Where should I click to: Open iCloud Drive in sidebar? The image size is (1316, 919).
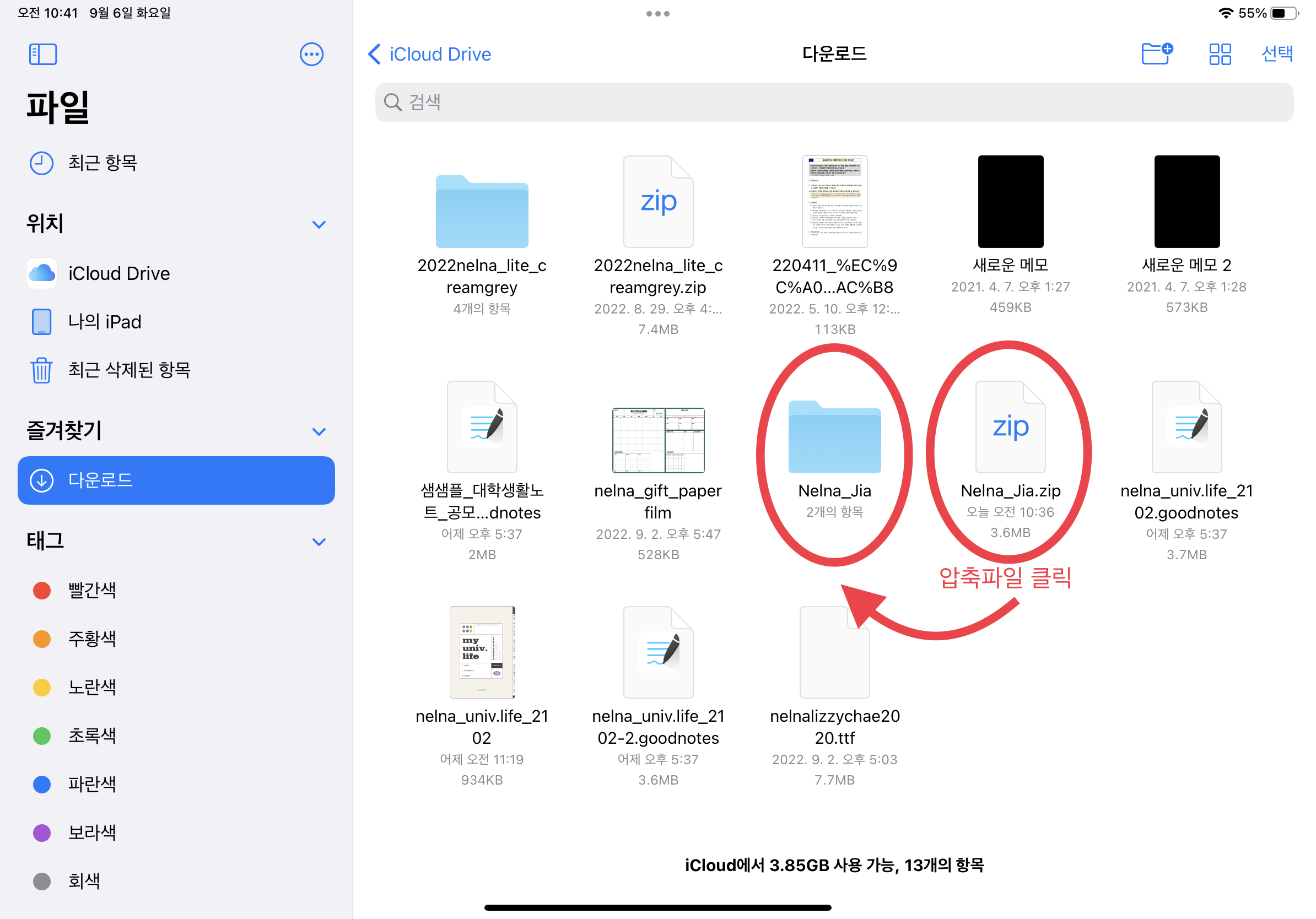tap(118, 273)
